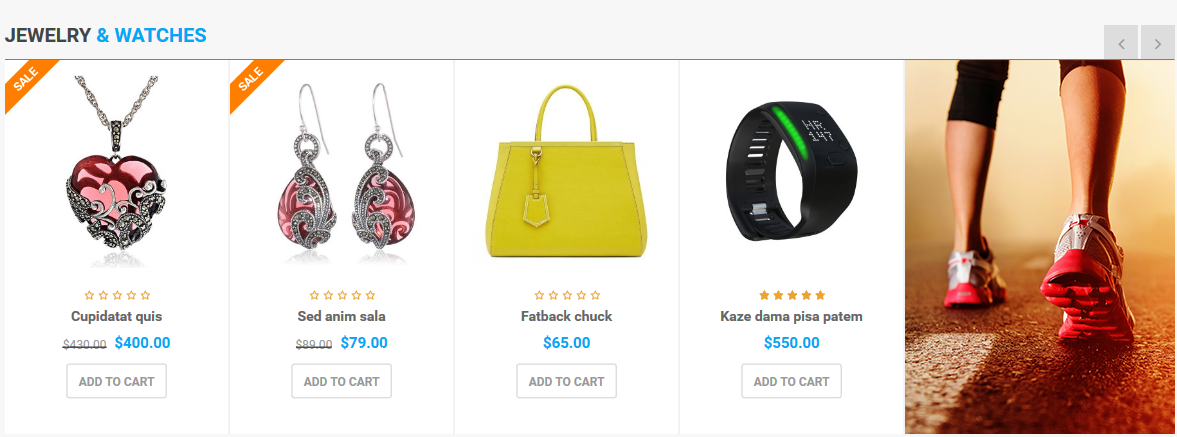This screenshot has height=437, width=1177.
Task: Open the Kaze dama pisa patem link
Action: tap(792, 316)
